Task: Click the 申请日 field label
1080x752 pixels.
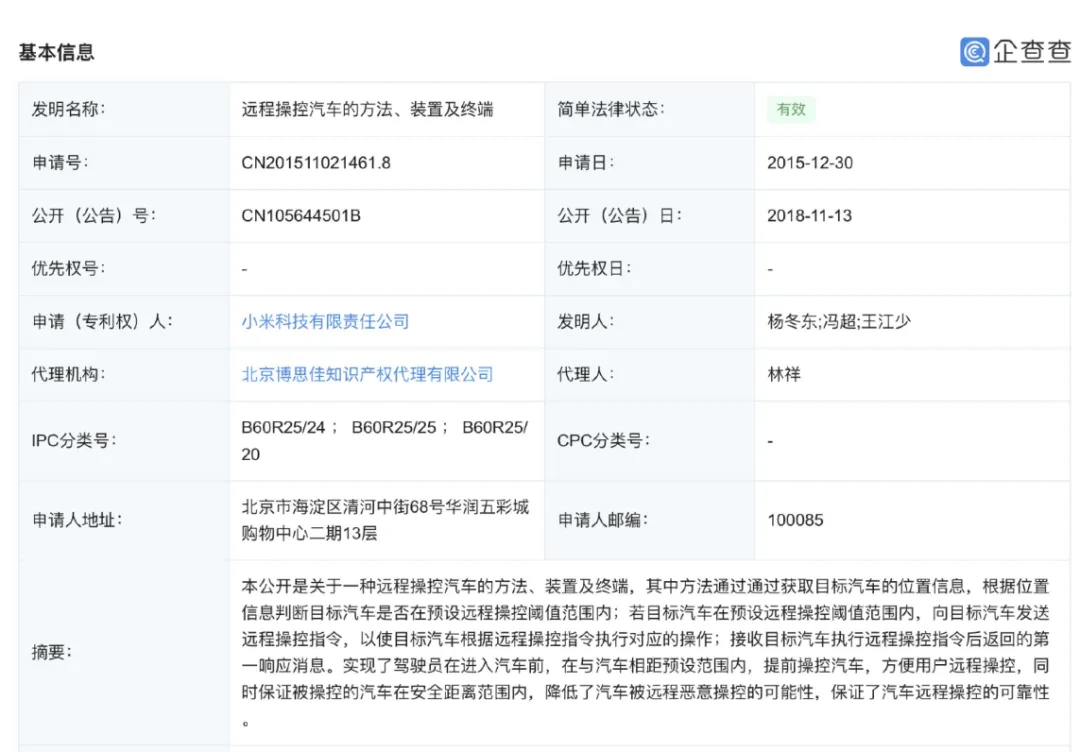Action: click(585, 163)
